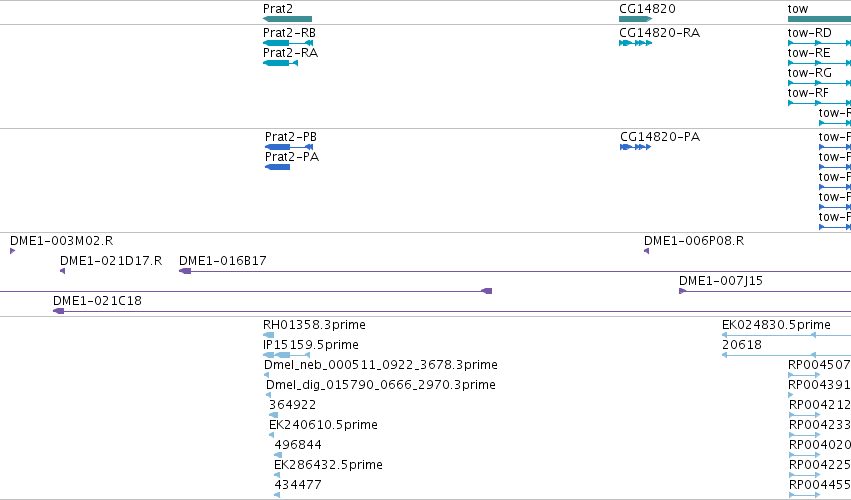Select the tow-RD transcript feature
Image resolution: width=851 pixels, height=500 pixels.
[820, 43]
